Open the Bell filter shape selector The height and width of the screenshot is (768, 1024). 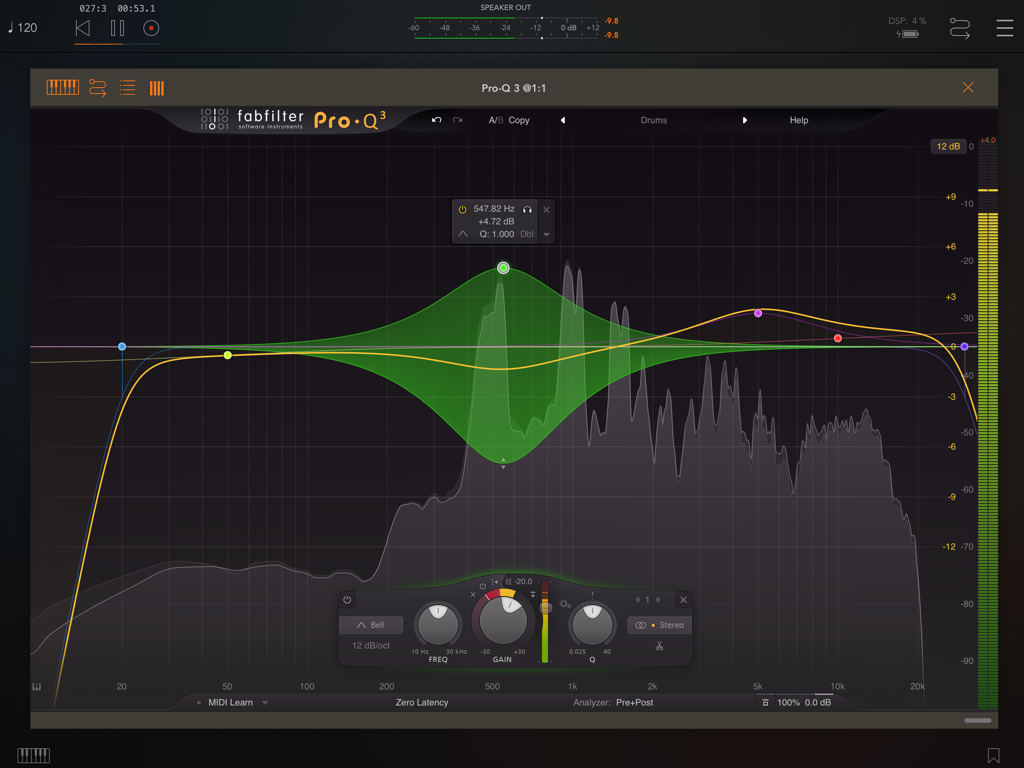point(371,623)
